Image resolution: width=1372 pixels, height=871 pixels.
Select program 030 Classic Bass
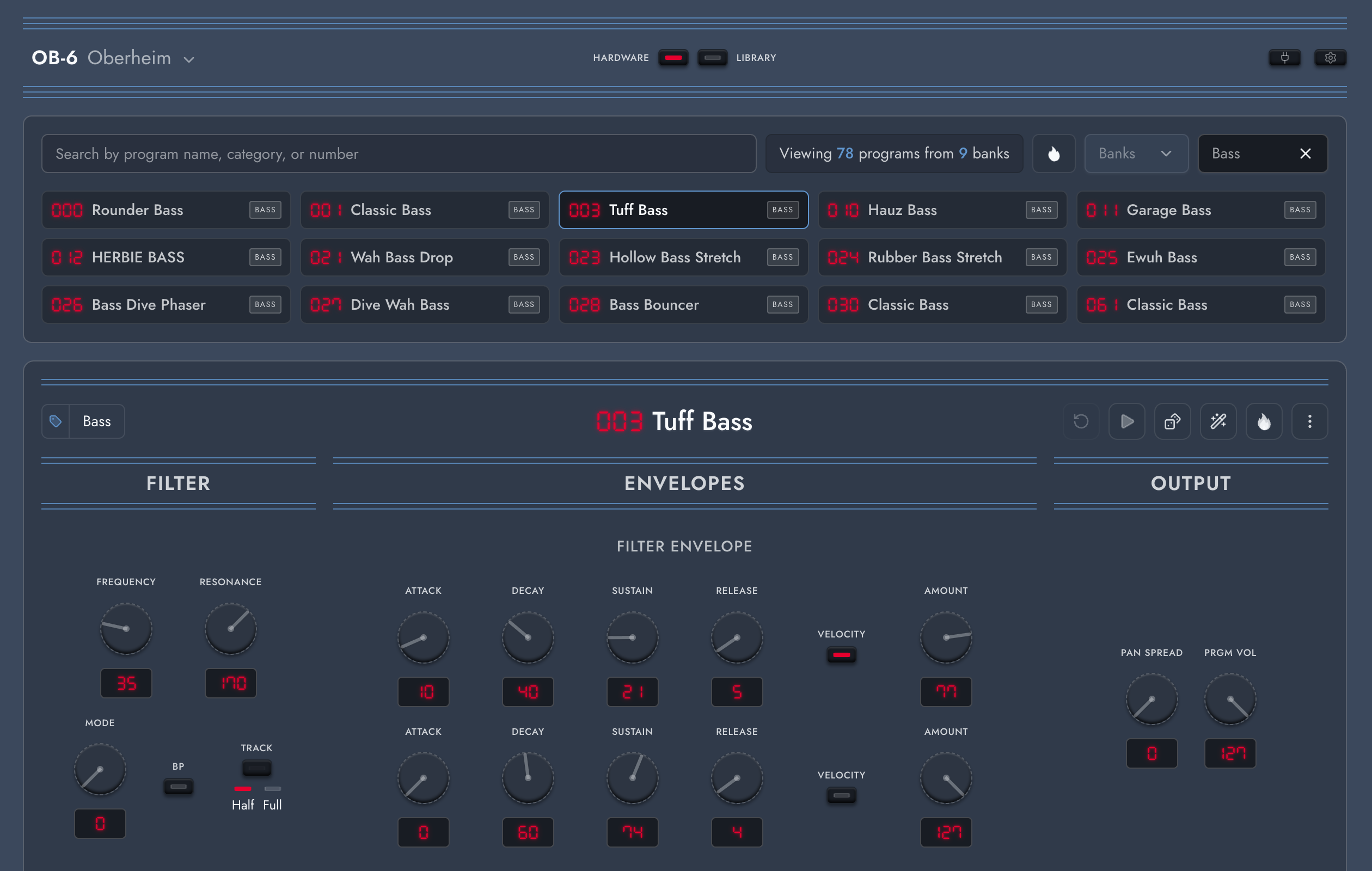point(942,304)
